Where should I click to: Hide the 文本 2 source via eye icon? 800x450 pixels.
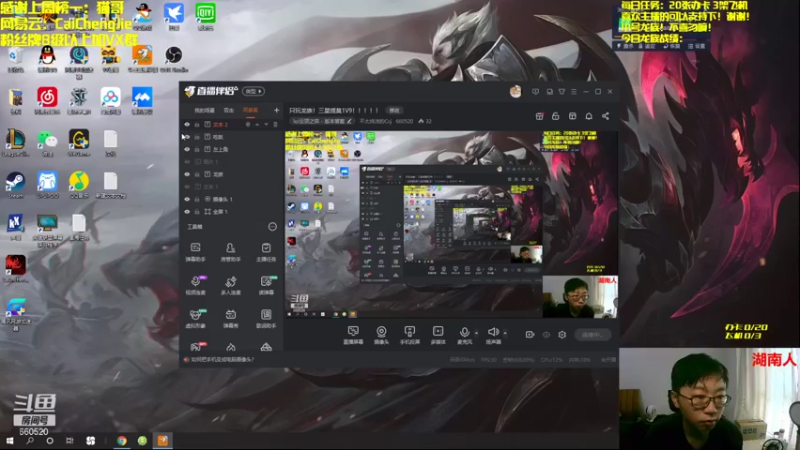187,124
